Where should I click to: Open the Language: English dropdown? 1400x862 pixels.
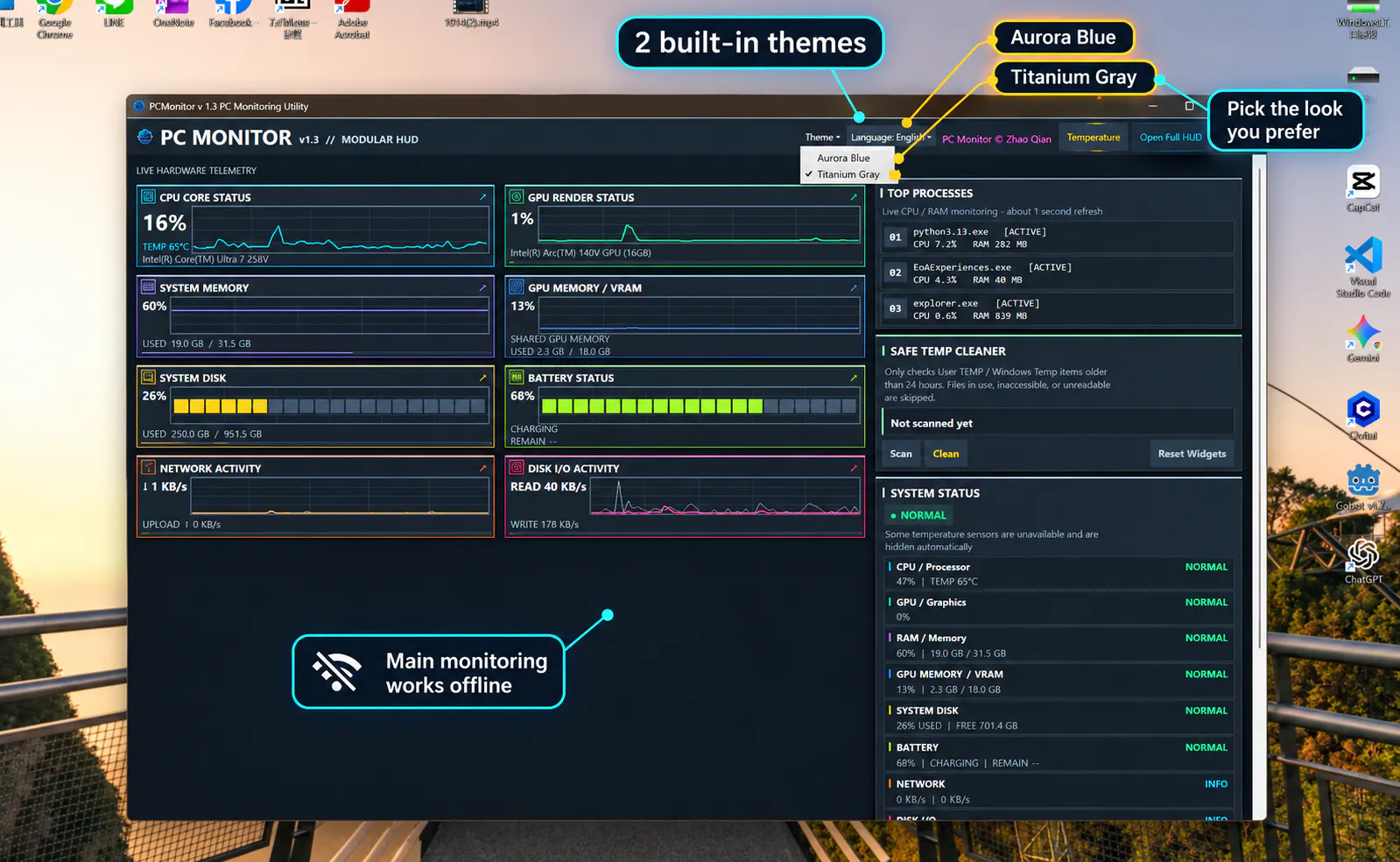click(890, 138)
